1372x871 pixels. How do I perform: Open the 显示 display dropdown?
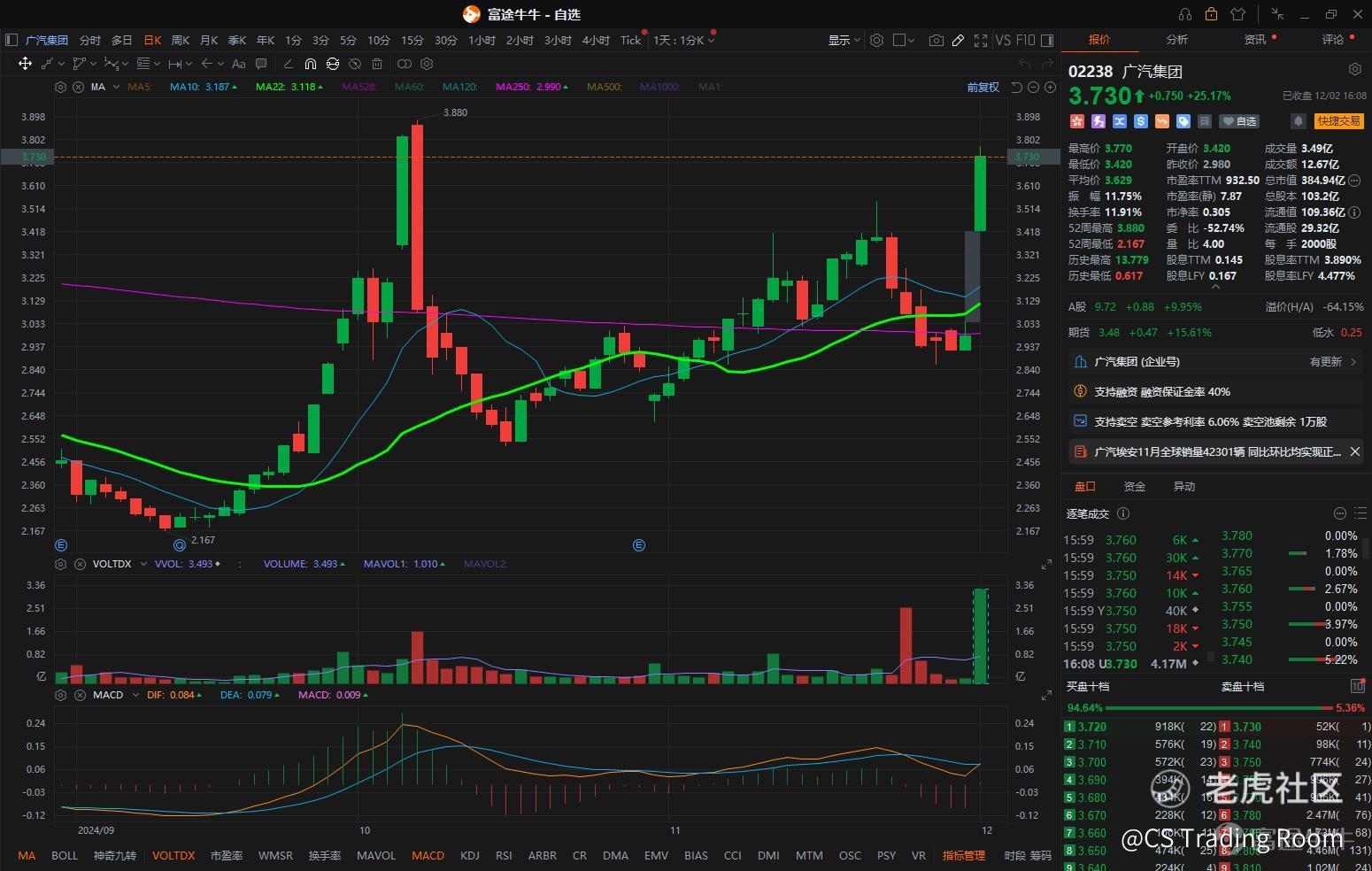(844, 40)
